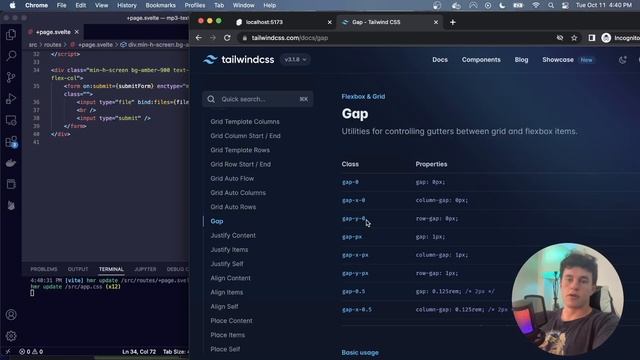Open Justify Content sidebar link
Screen dimensions: 640x360
(x=233, y=236)
